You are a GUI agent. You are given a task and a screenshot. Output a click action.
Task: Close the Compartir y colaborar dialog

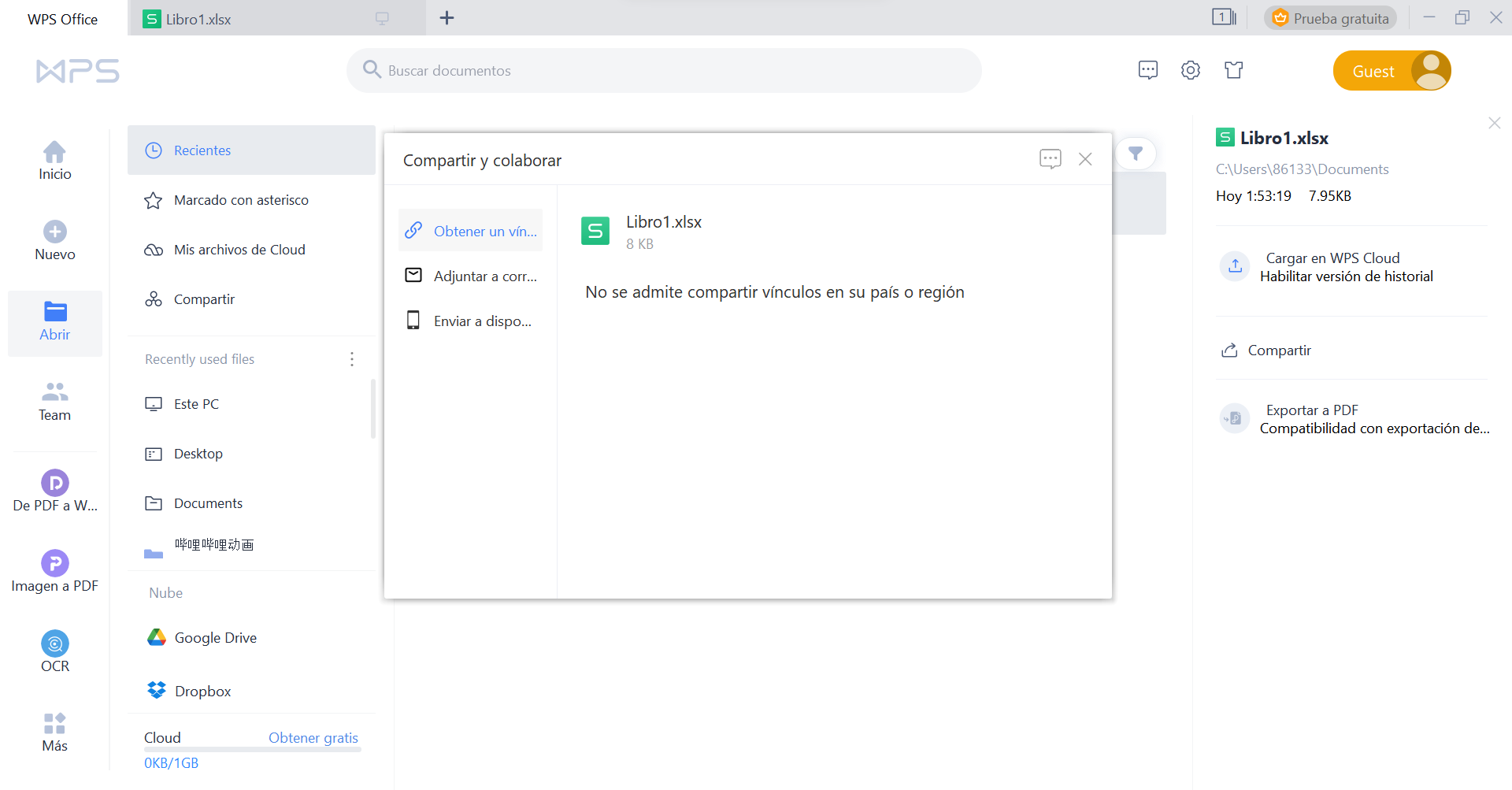(1085, 159)
